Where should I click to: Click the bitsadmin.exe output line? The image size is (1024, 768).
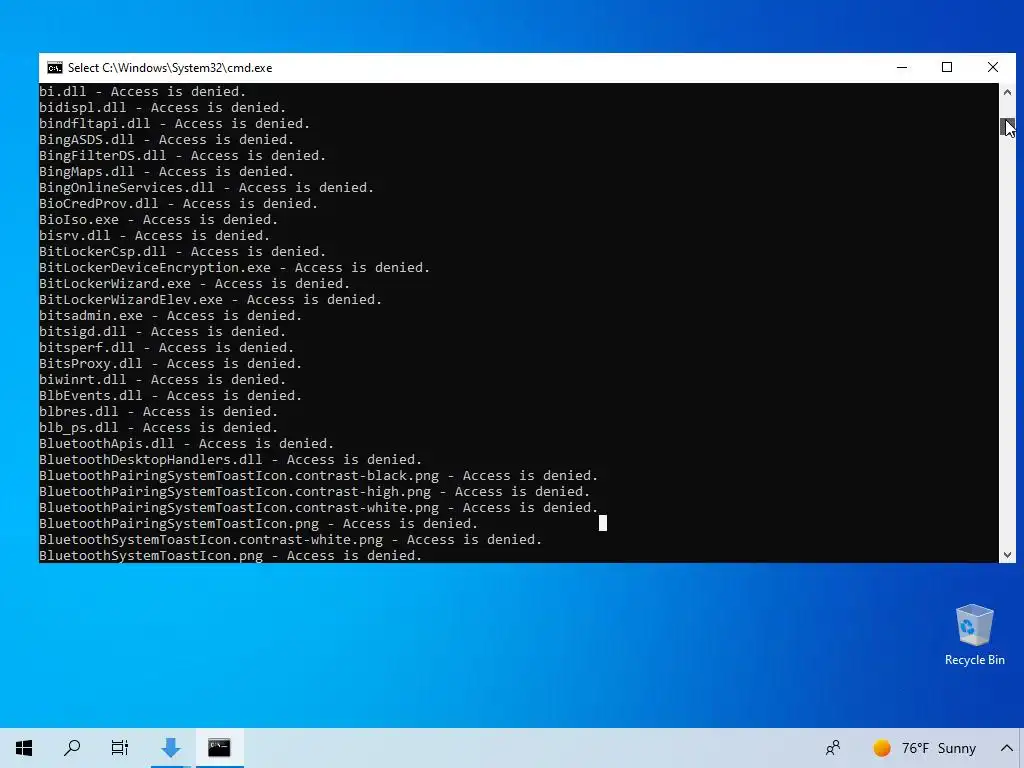tap(170, 315)
